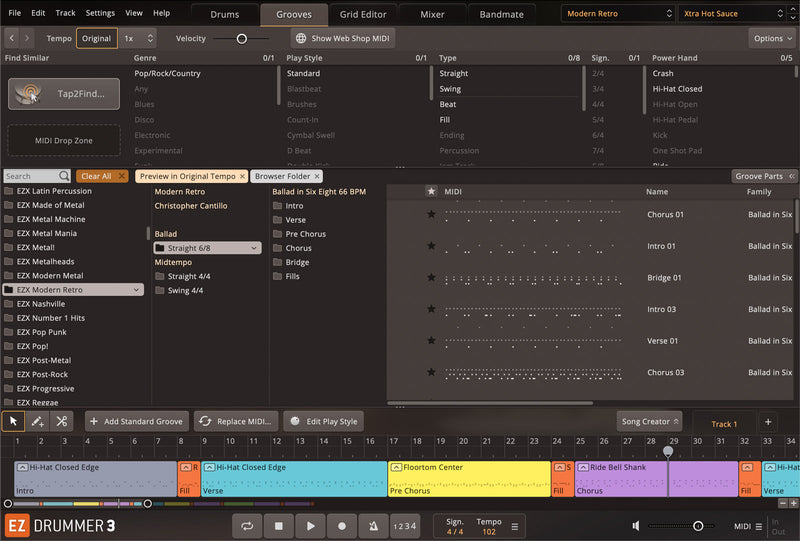This screenshot has width=800, height=541.
Task: Toggle loop playback in transport
Action: pos(247,525)
